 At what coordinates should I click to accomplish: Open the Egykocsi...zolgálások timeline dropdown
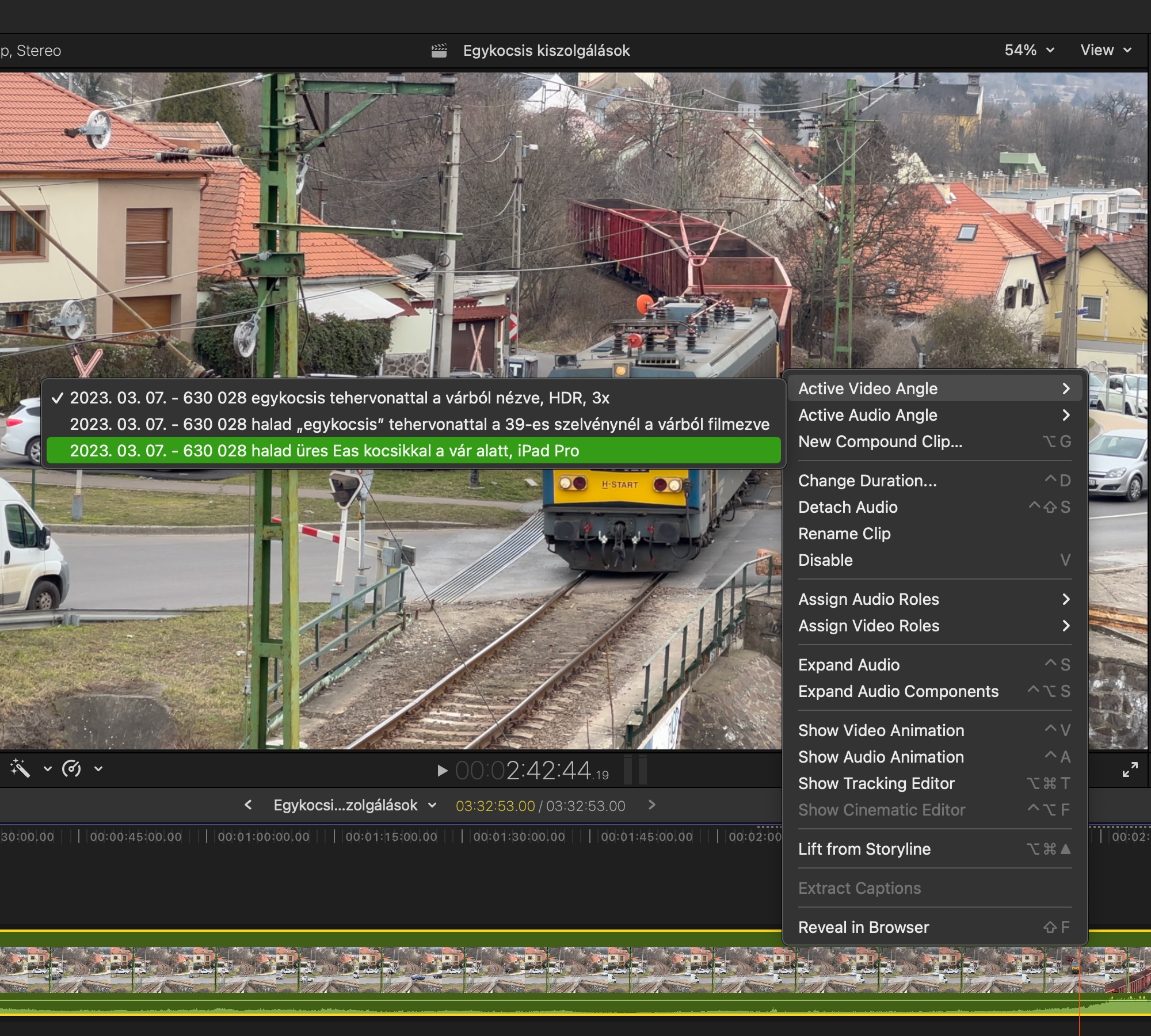355,805
